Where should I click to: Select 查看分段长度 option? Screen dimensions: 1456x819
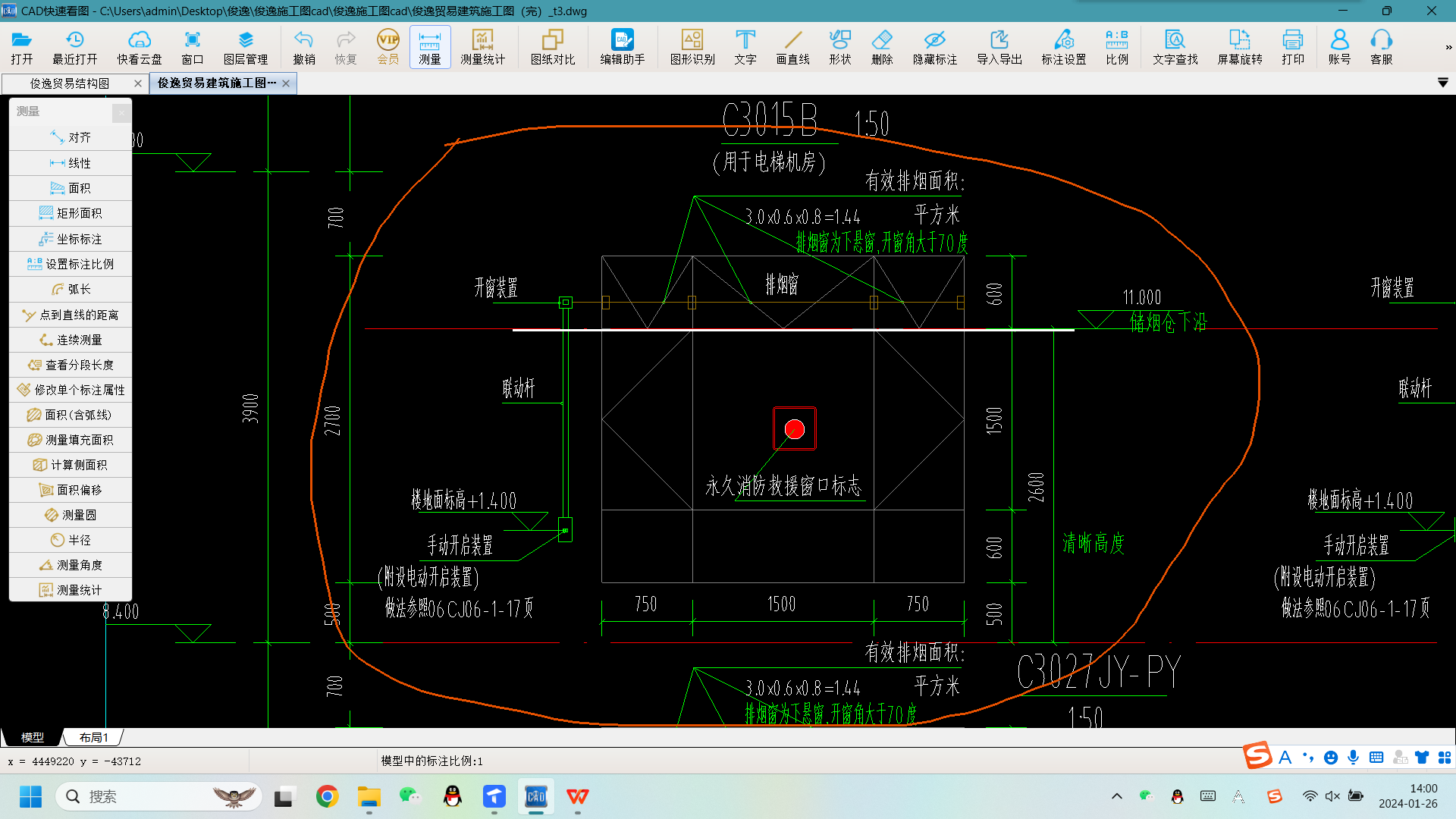tap(71, 365)
